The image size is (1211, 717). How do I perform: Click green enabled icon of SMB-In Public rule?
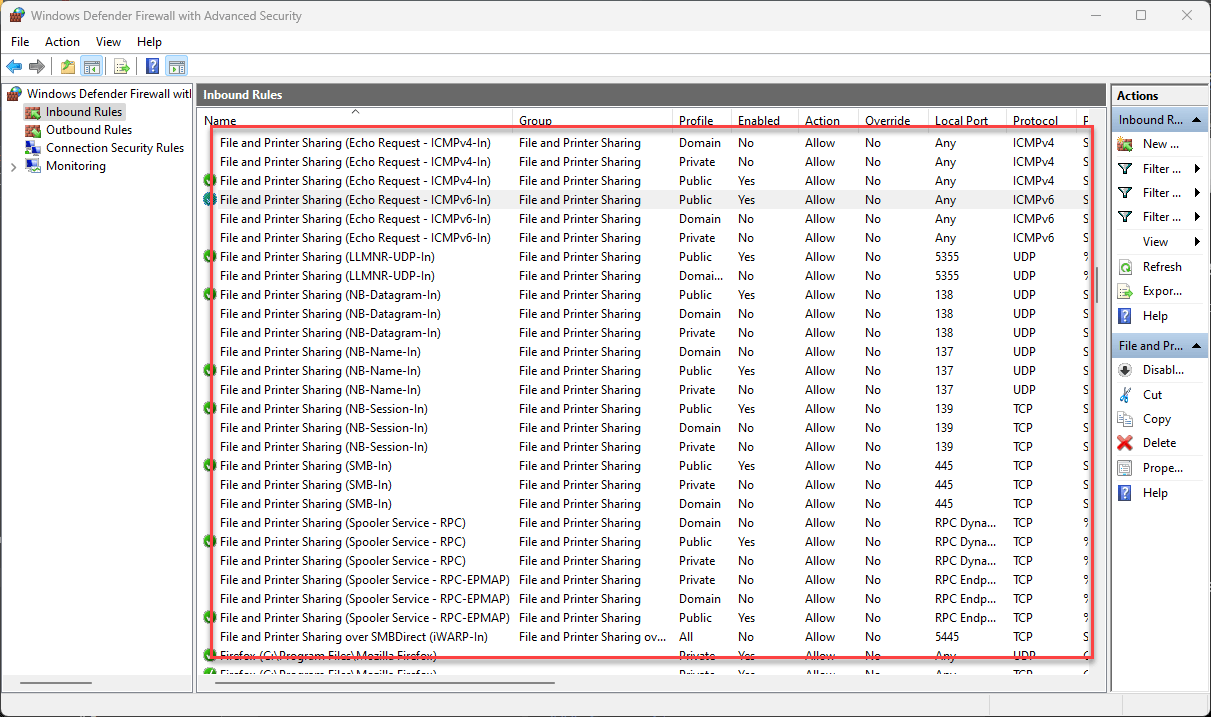point(209,466)
